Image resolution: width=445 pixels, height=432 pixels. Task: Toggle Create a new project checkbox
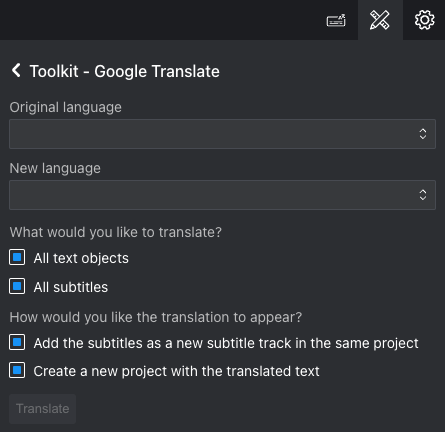coord(17,370)
